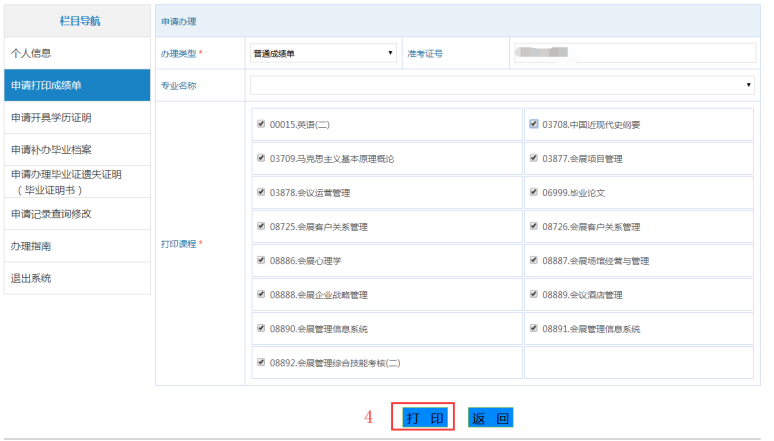774x441 pixels.
Task: Expand the 专业名称 dropdown list
Action: pyautogui.click(x=502, y=86)
